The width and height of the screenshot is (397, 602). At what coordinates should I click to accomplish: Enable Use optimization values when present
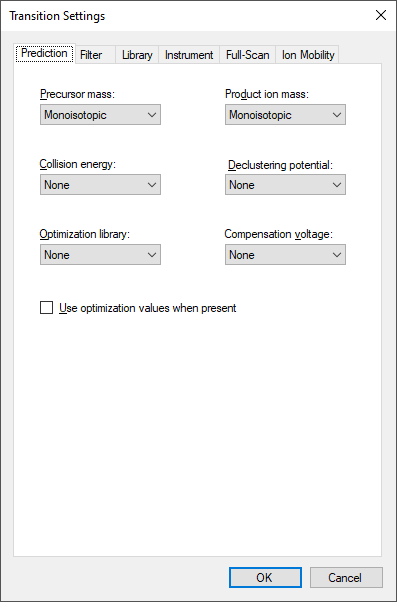pyautogui.click(x=46, y=308)
